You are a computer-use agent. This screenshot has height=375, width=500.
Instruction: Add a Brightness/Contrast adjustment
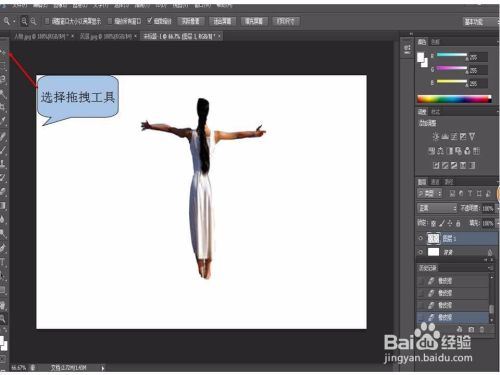tap(436, 136)
